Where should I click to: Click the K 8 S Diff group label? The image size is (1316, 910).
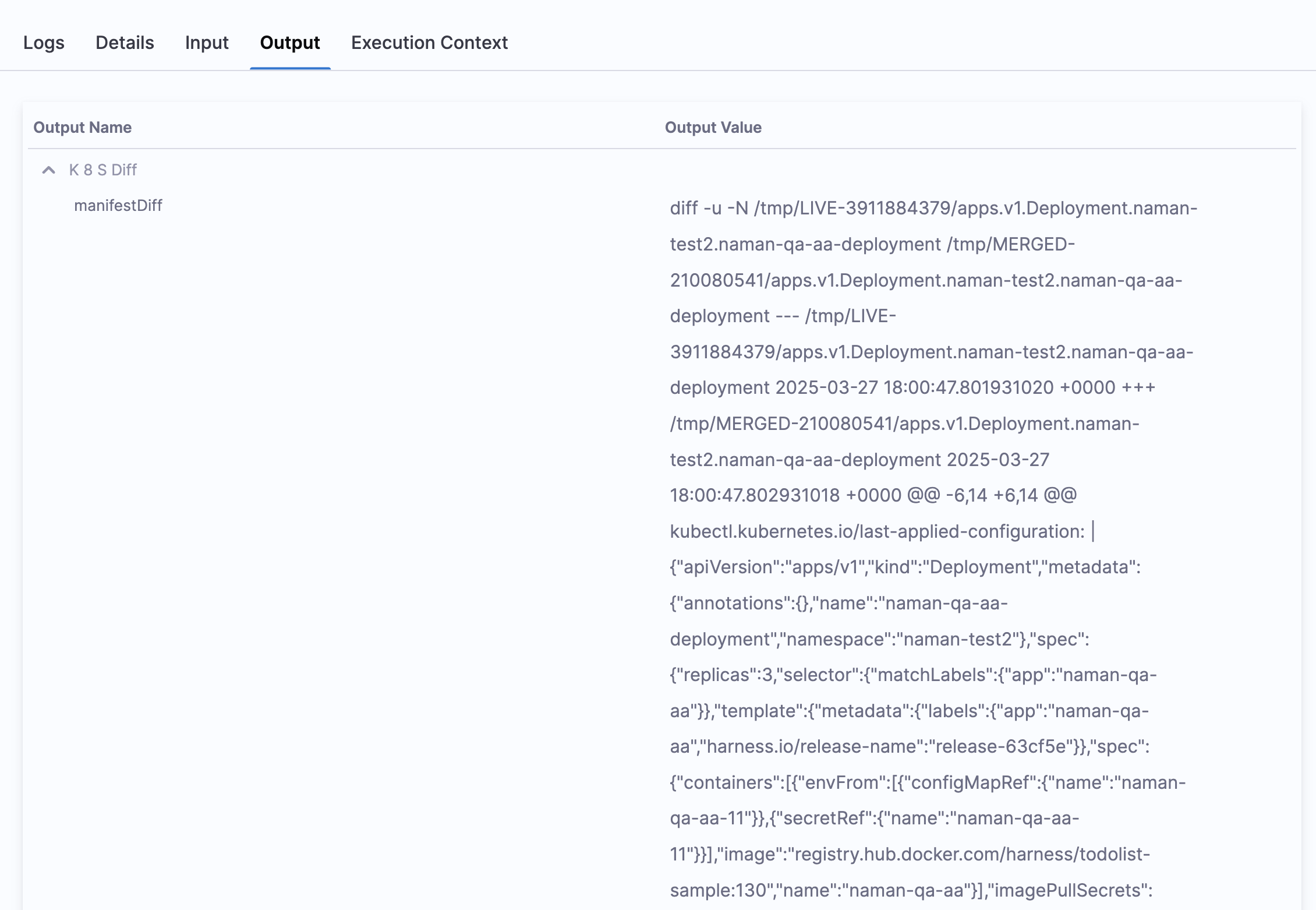click(x=103, y=170)
